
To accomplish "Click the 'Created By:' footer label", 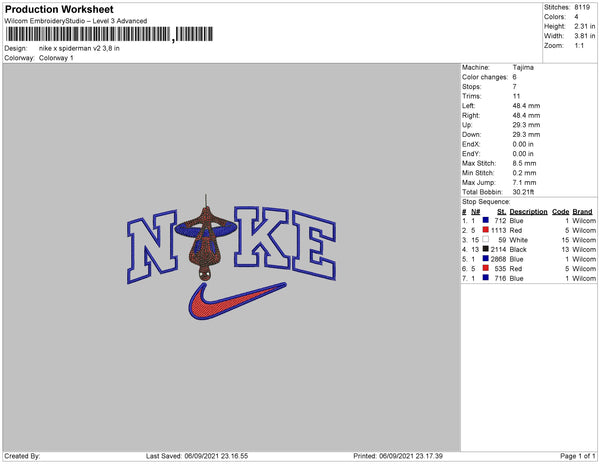I will click(22, 456).
